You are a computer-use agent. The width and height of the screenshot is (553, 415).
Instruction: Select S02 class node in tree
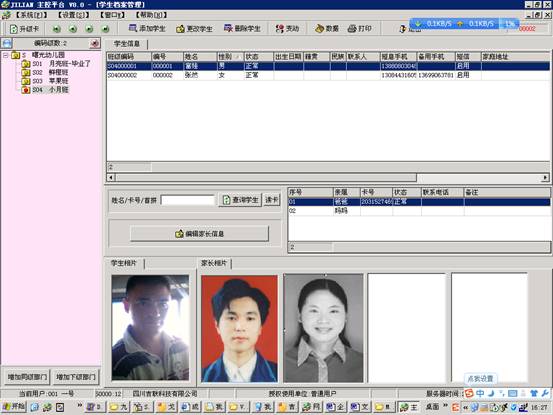coord(50,72)
